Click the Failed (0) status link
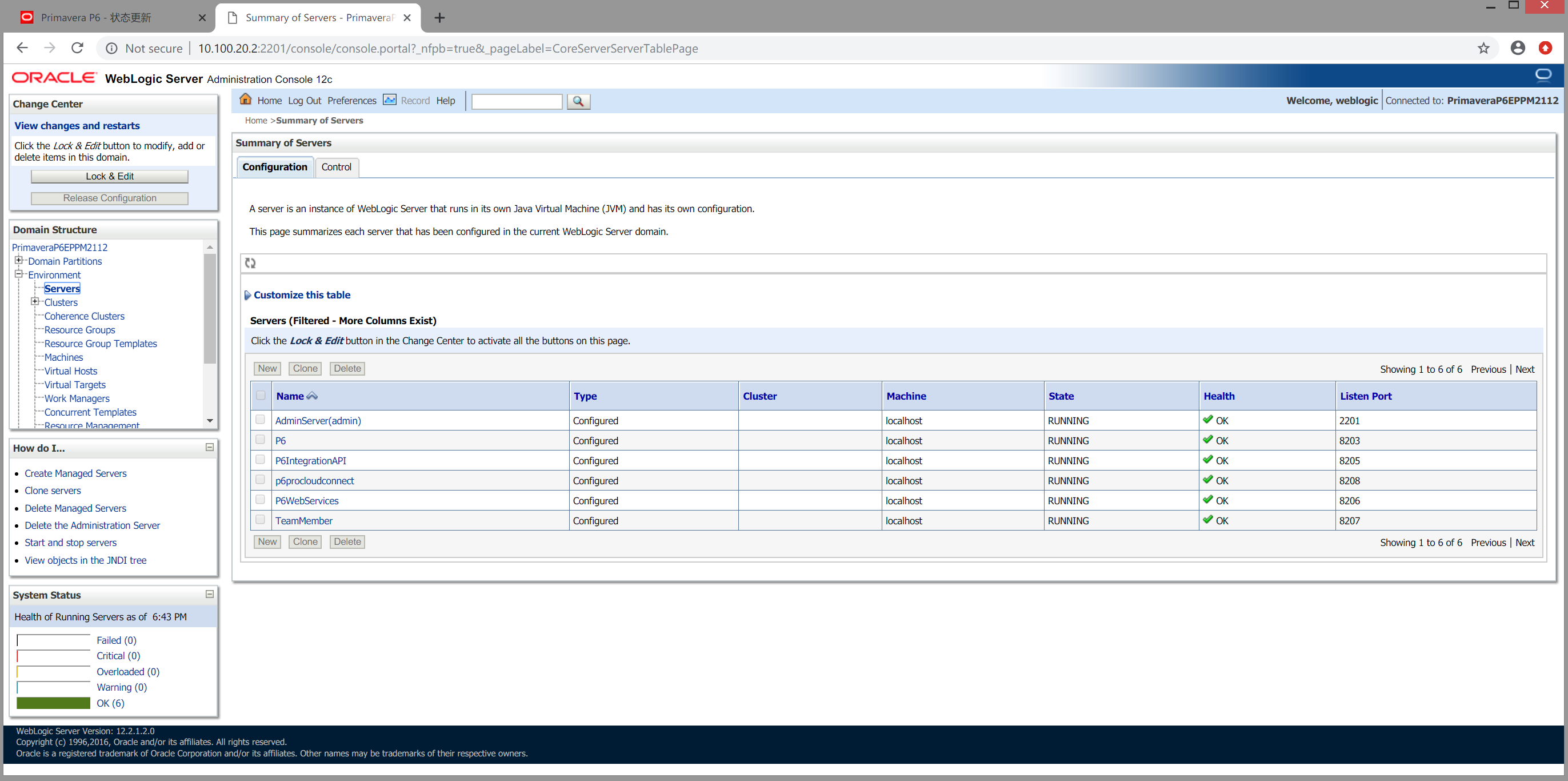Viewport: 1568px width, 781px height. click(x=116, y=640)
